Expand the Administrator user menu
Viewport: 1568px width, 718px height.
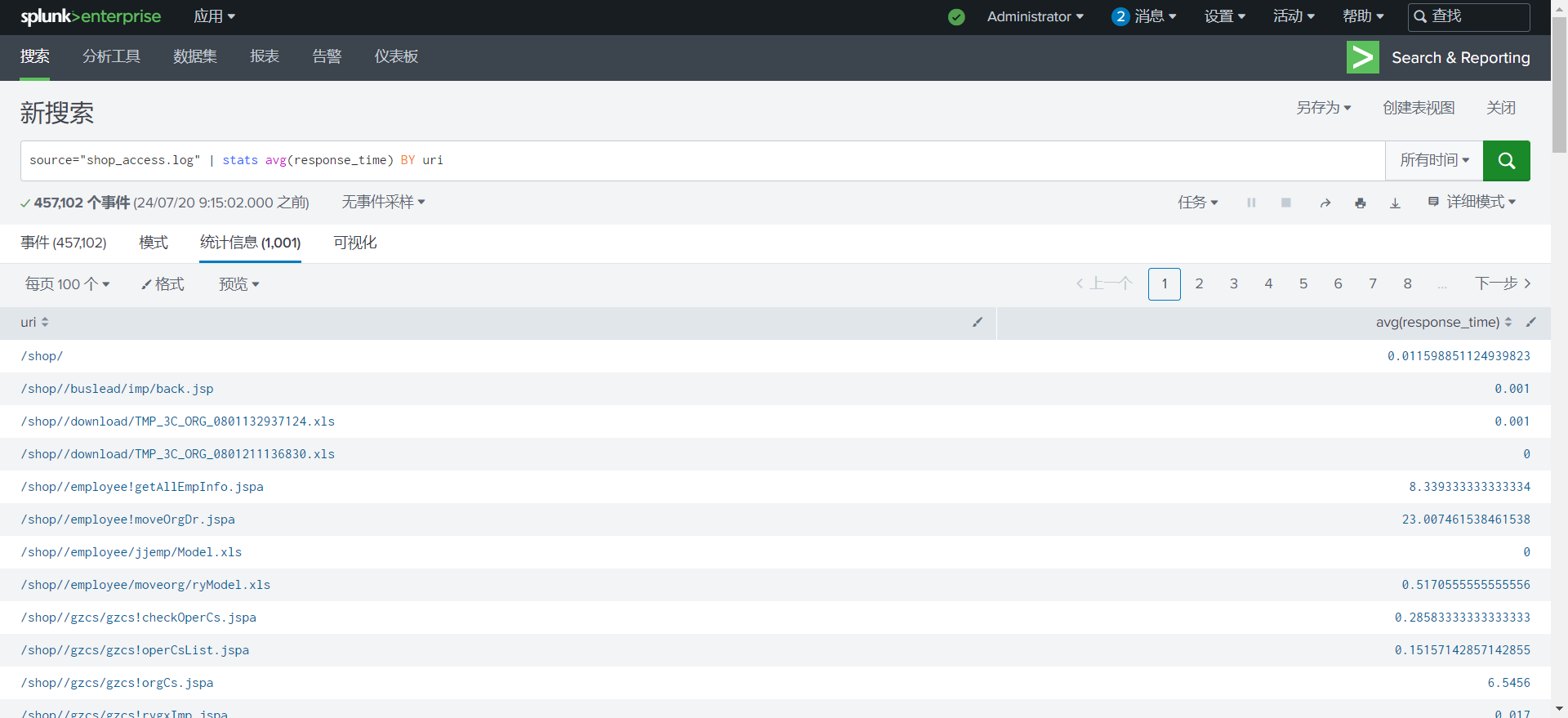click(1035, 17)
